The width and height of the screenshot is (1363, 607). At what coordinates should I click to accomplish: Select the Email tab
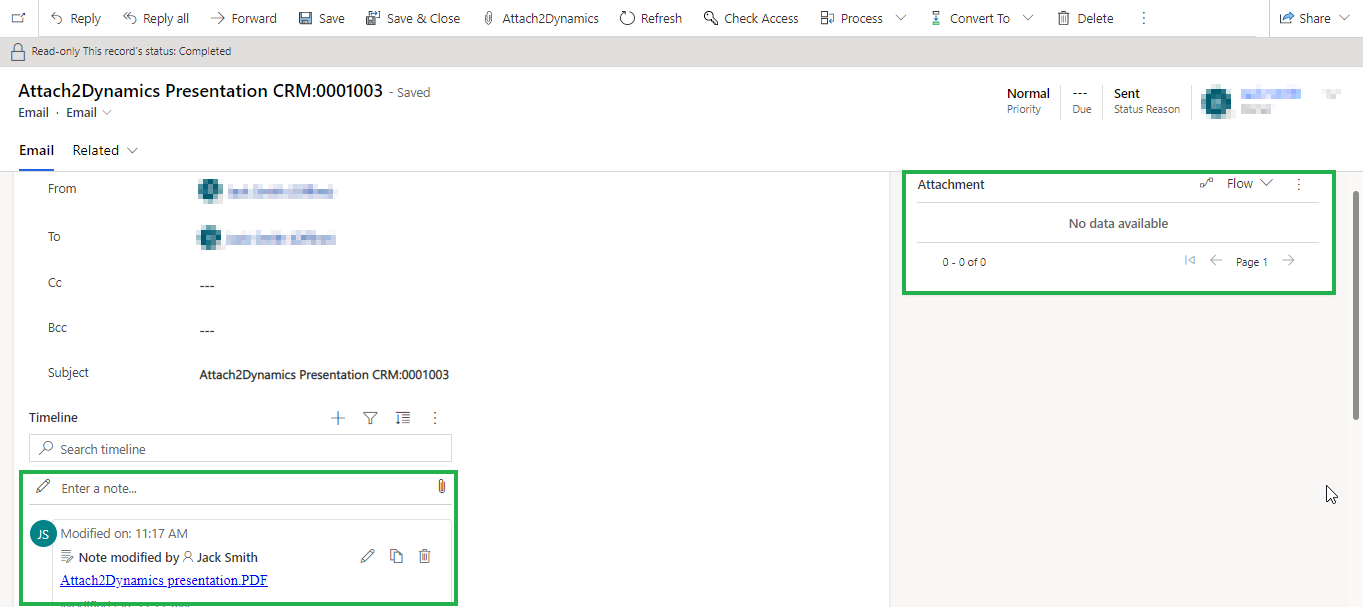36,149
